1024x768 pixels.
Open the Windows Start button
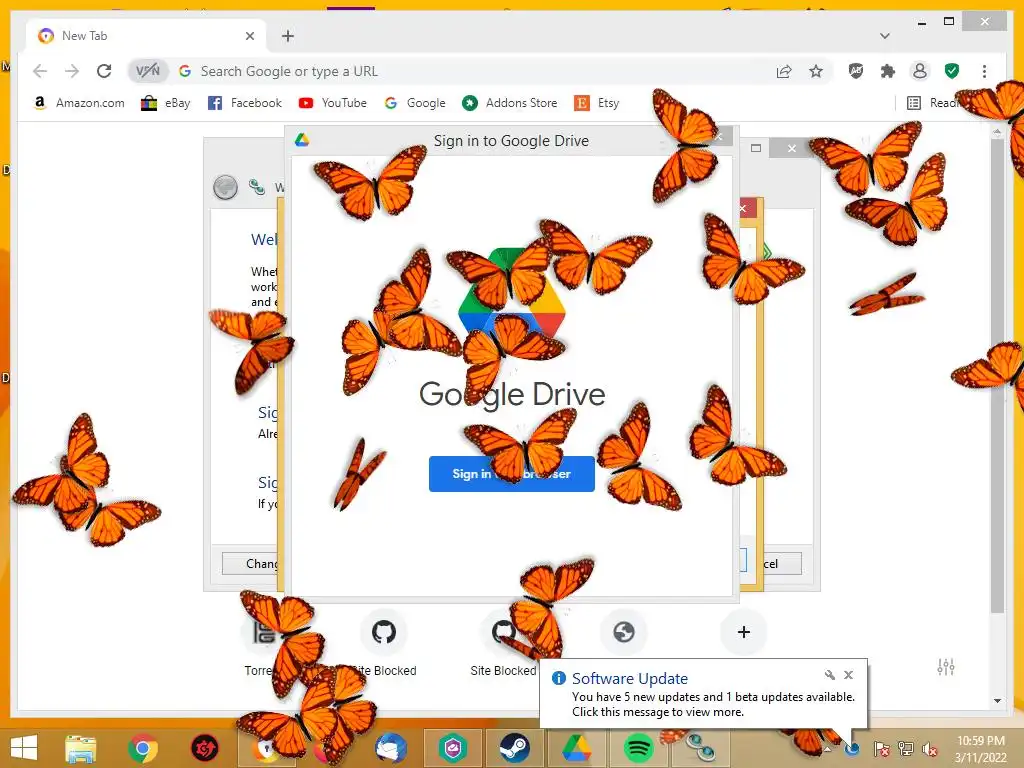point(24,748)
